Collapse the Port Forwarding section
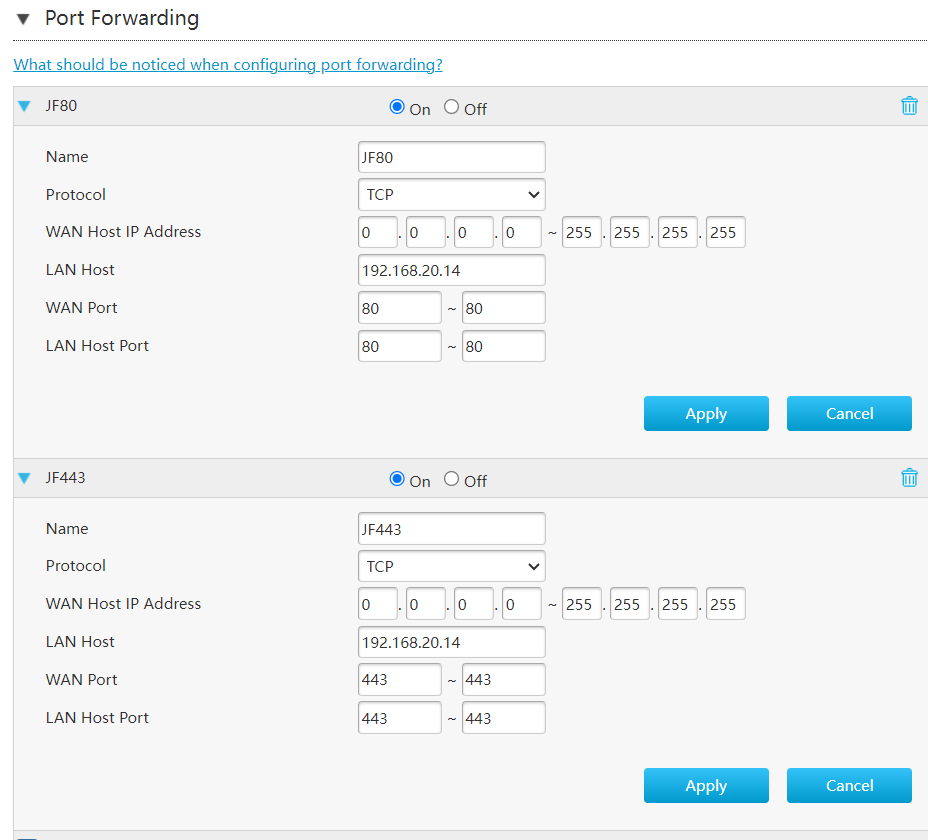 point(24,19)
